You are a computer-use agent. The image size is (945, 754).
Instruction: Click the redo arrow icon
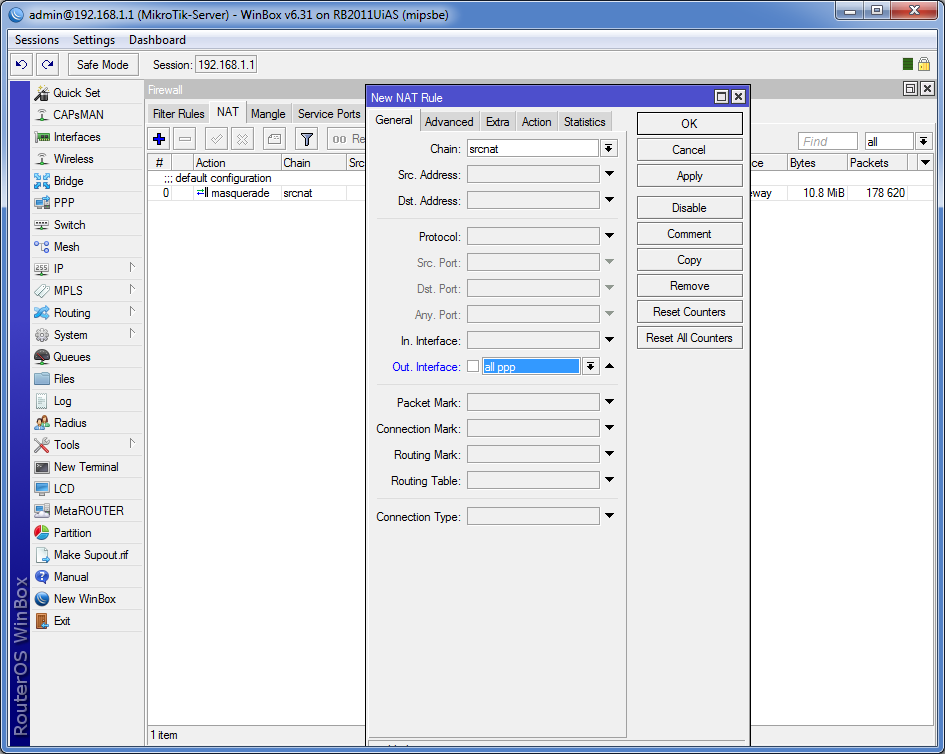point(47,64)
